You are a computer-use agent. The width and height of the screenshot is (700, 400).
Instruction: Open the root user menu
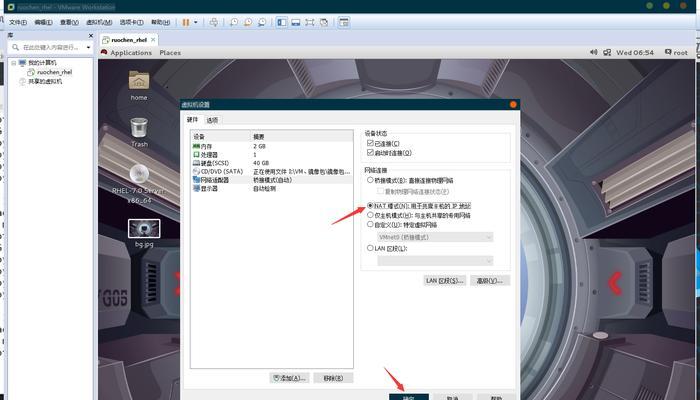coord(676,53)
